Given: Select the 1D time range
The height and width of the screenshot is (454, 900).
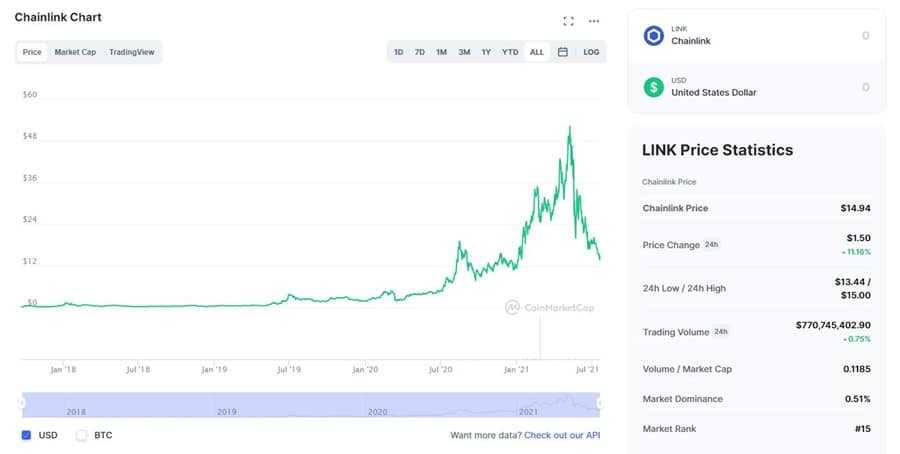Looking at the screenshot, I should (398, 52).
